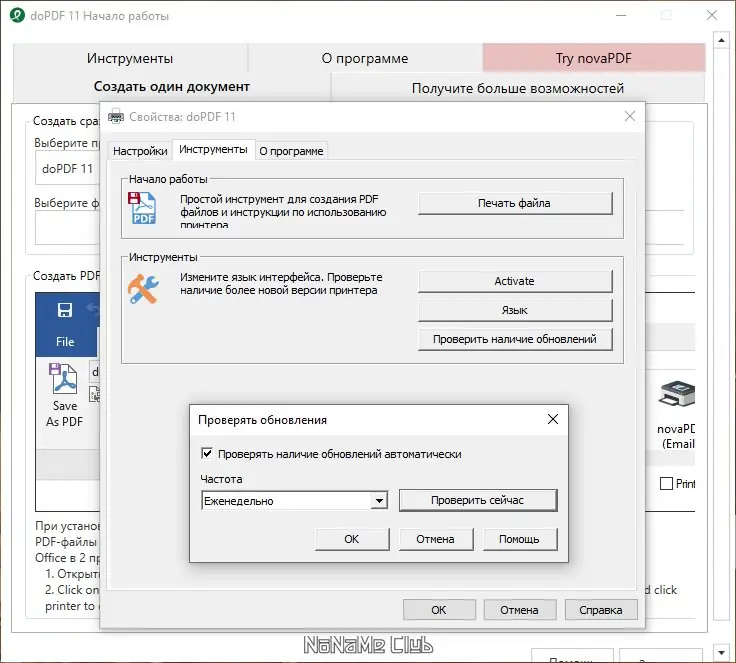Click the 'Начало работы' group label

click(168, 179)
